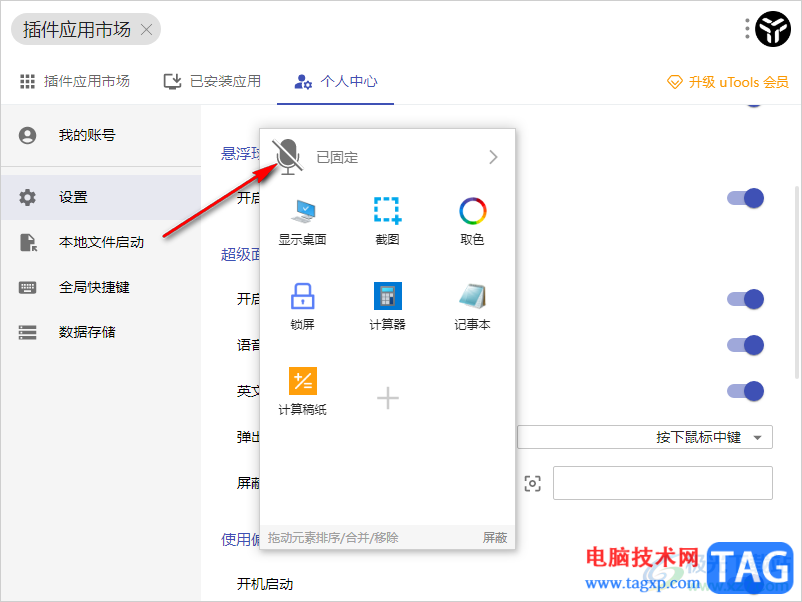Click the vertical scrollbar on the right
The height and width of the screenshot is (602, 802).
pyautogui.click(x=796, y=282)
